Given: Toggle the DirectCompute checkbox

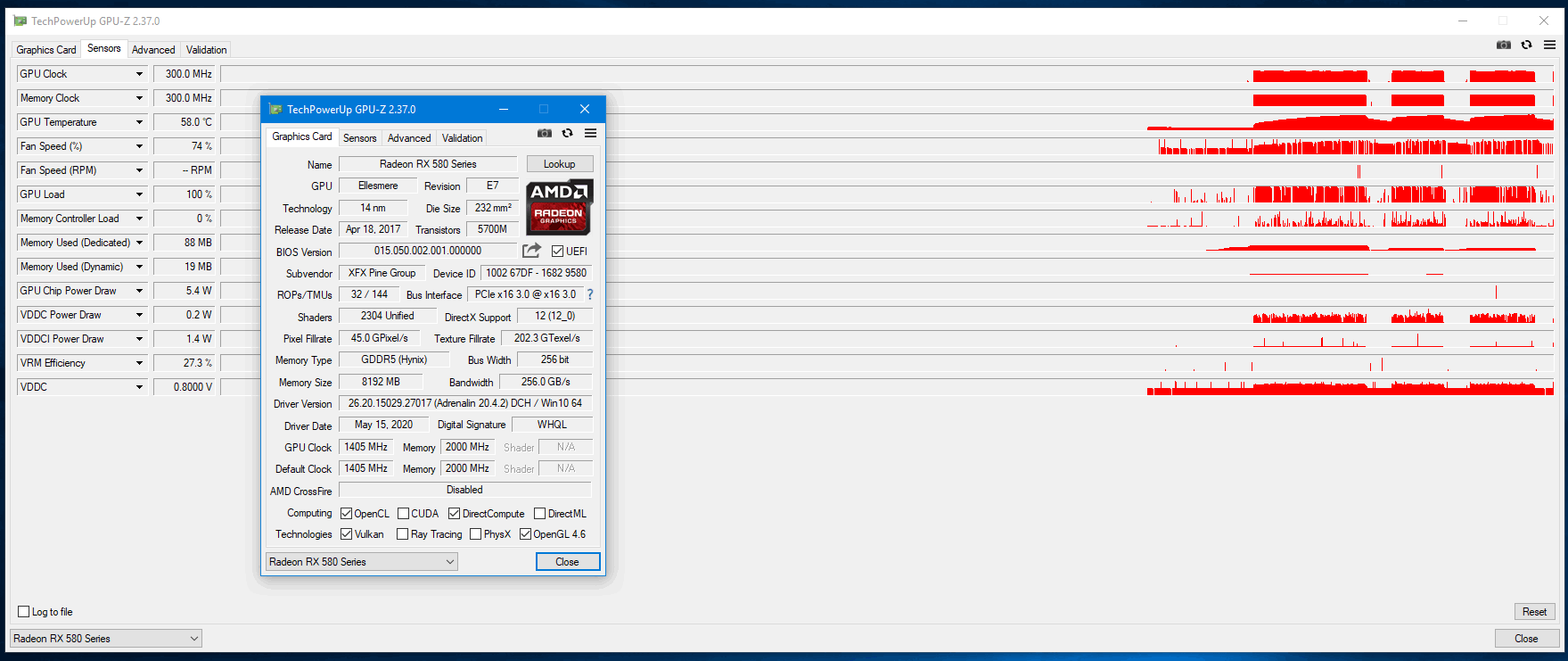Looking at the screenshot, I should (455, 514).
